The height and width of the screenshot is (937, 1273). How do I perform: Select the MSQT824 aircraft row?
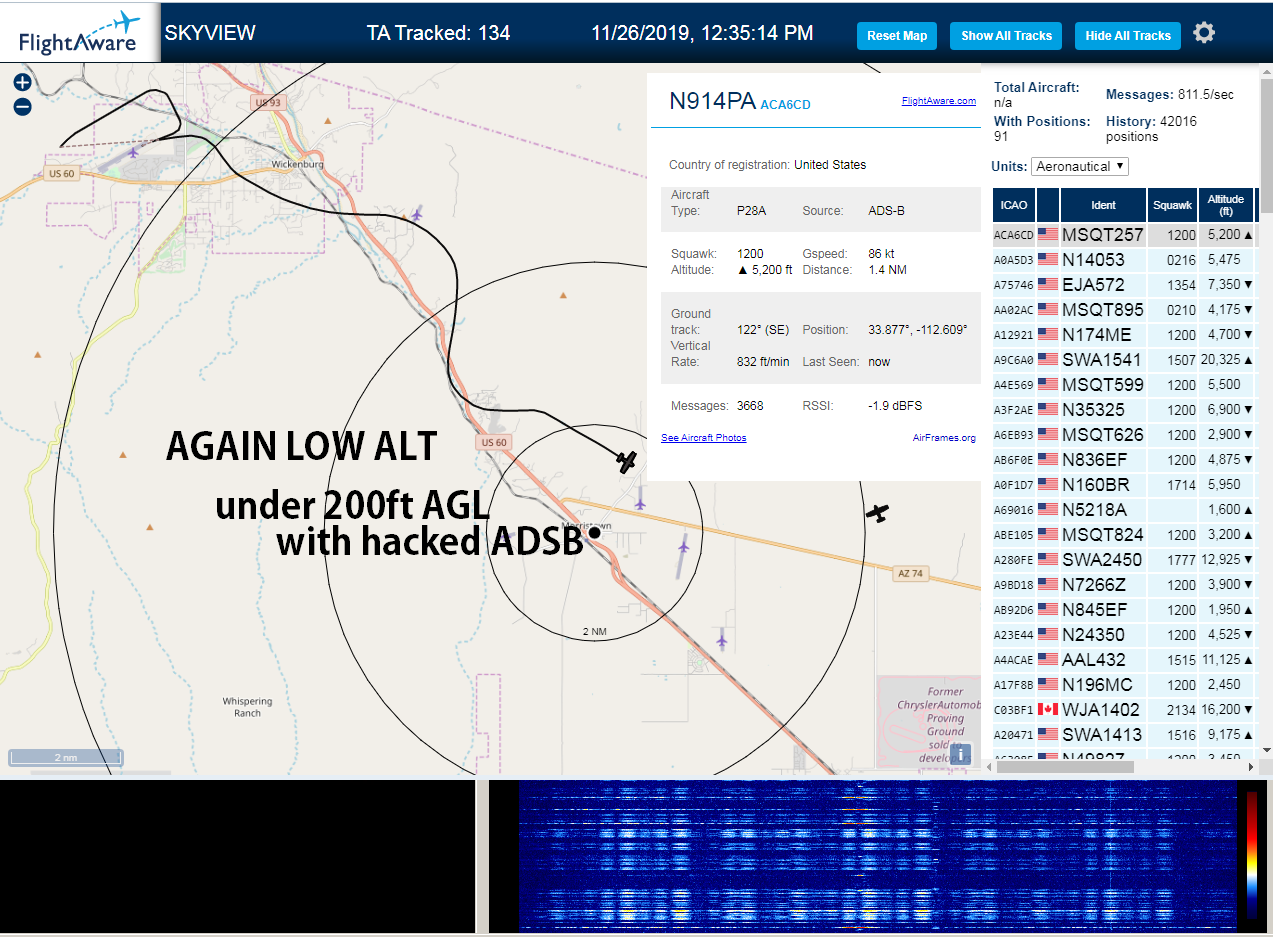[1123, 535]
